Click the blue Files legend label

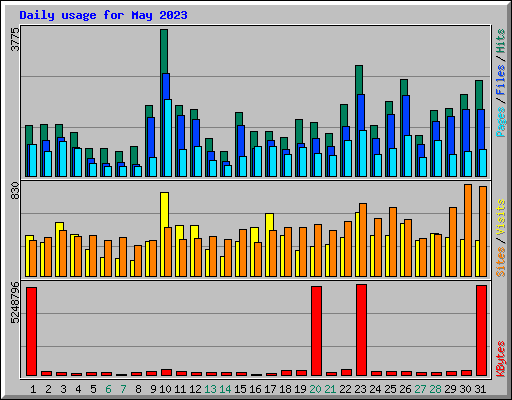coord(501,79)
